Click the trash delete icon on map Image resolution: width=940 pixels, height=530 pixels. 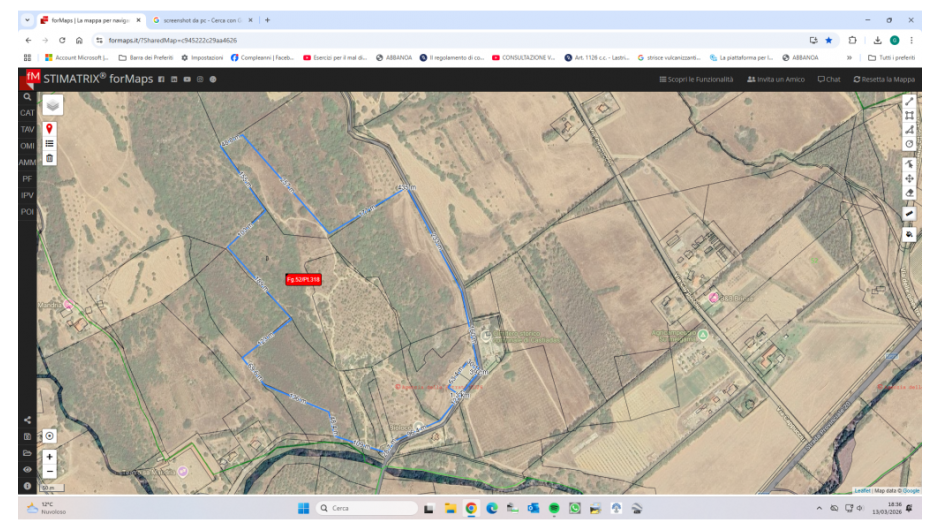point(49,158)
